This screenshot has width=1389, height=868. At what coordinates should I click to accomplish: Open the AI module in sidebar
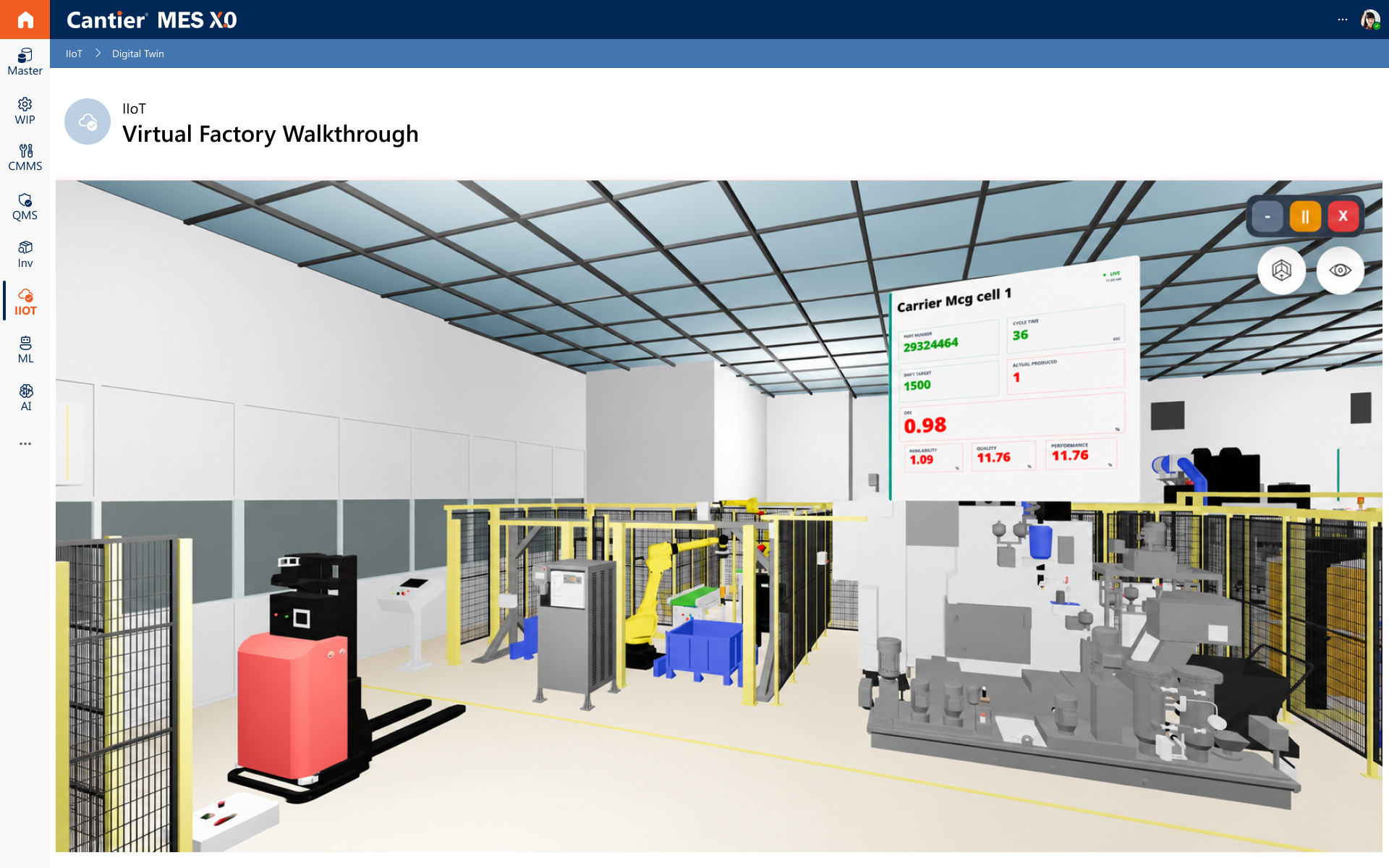[25, 398]
